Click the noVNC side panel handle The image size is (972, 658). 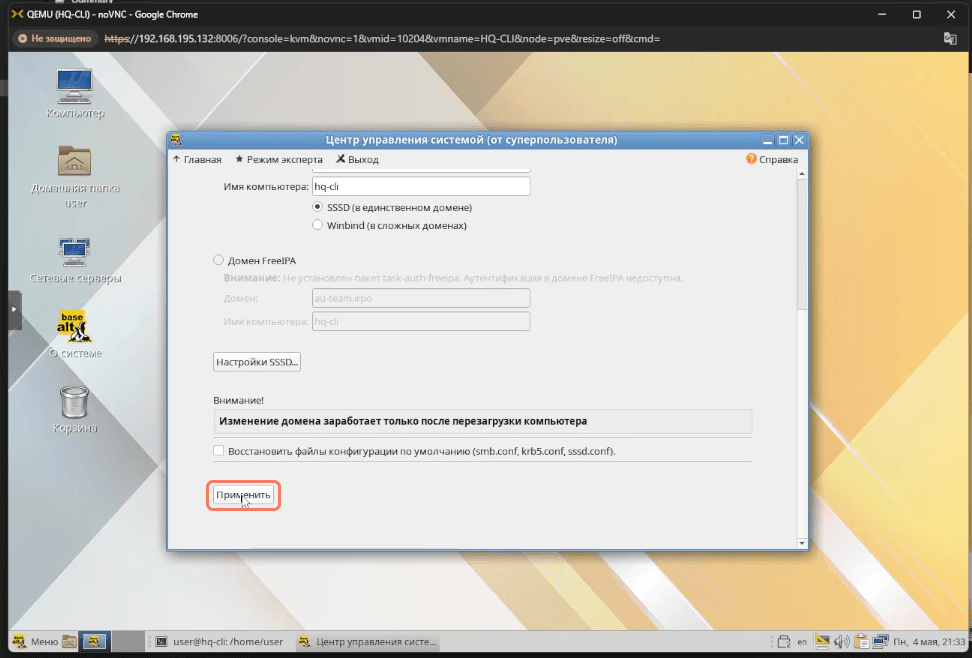click(14, 309)
